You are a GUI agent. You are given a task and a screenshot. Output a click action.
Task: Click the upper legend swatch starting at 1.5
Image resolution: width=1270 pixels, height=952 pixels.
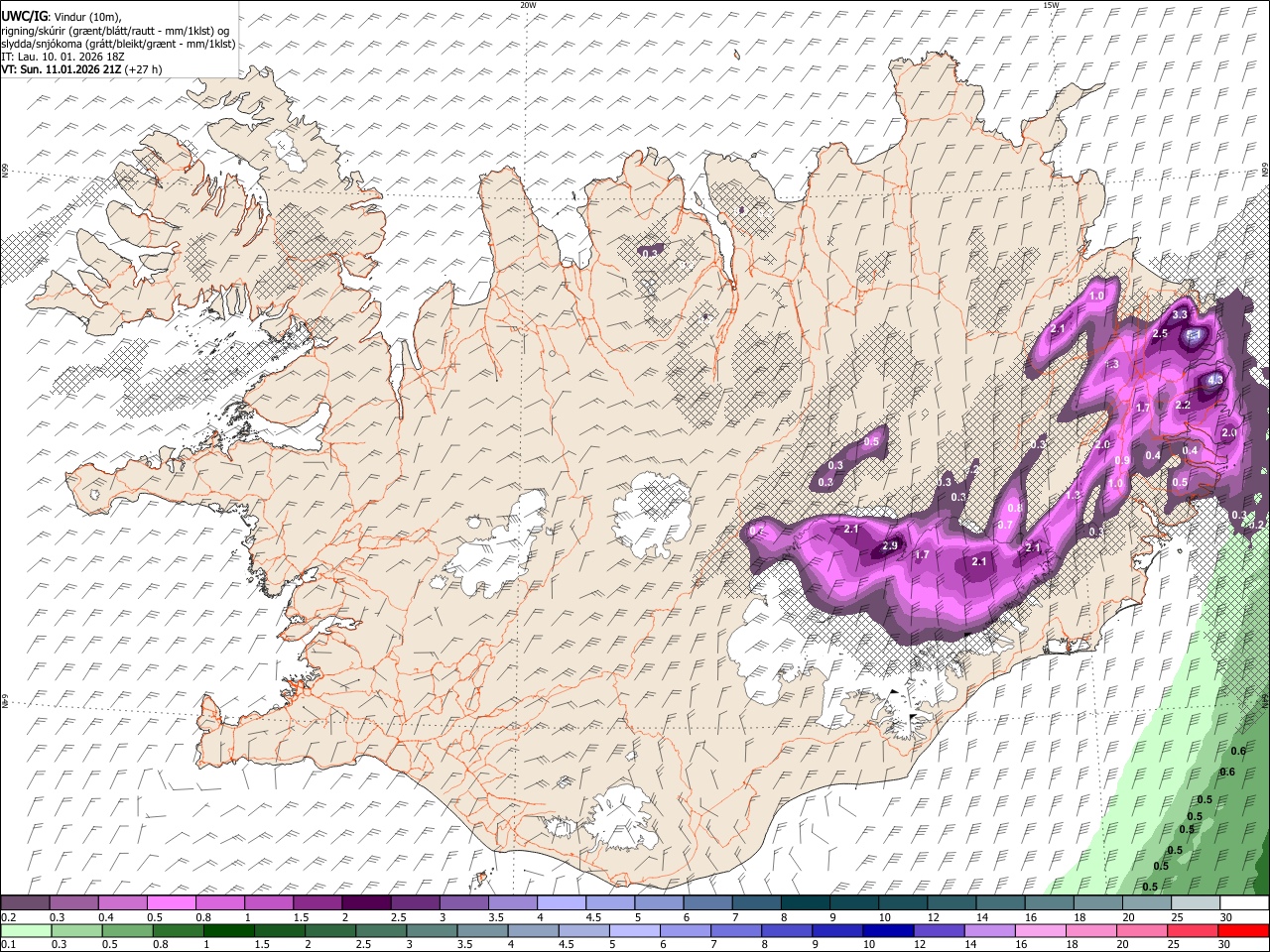pos(317,903)
